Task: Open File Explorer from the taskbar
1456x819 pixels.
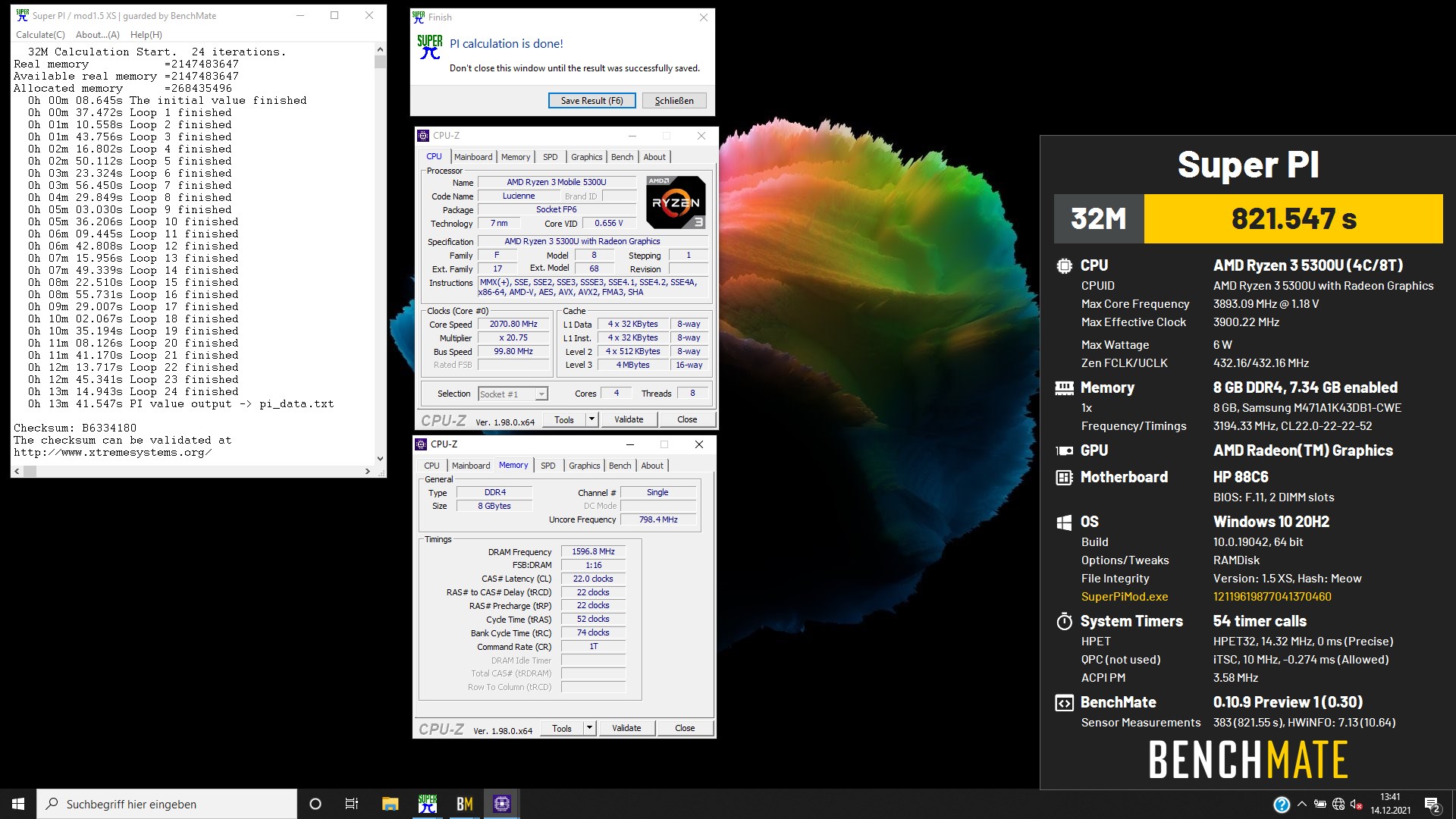Action: pos(390,804)
